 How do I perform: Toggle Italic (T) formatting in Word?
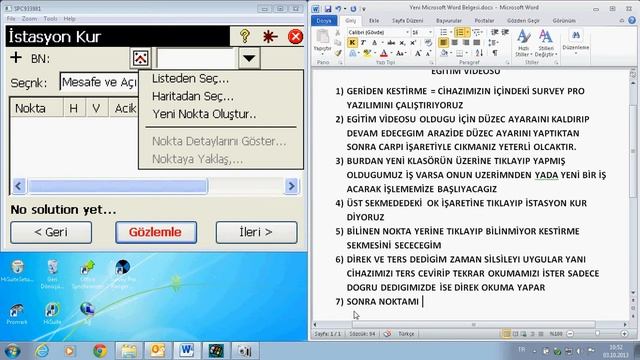(x=363, y=42)
